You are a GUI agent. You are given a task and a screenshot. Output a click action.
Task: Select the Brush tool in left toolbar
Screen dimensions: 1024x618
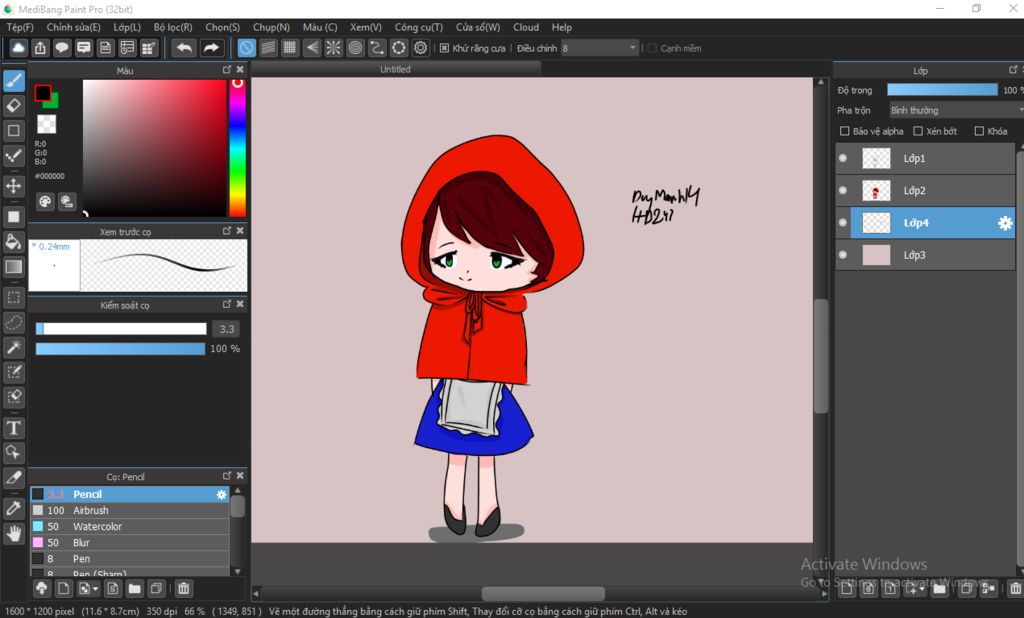[14, 81]
